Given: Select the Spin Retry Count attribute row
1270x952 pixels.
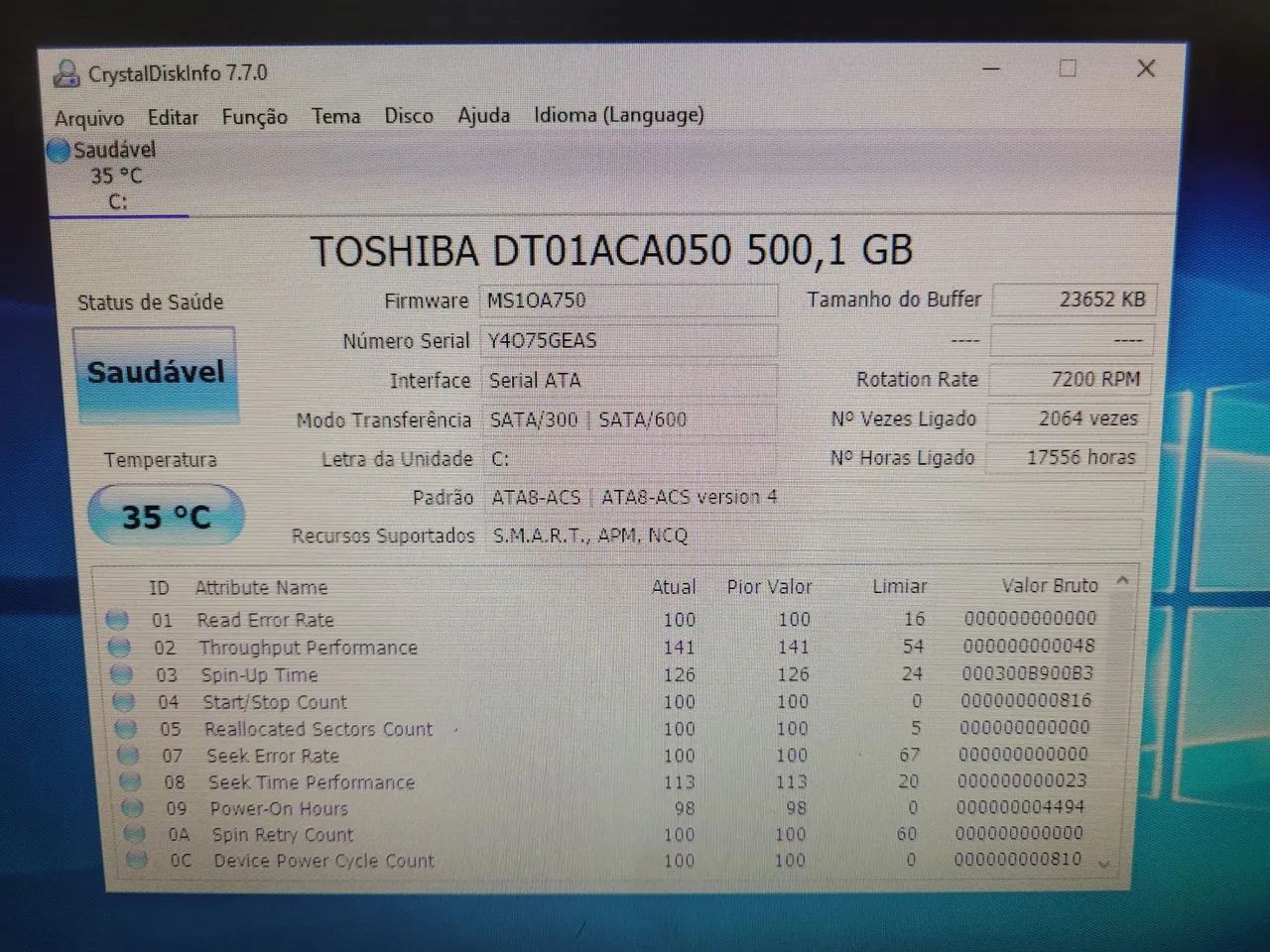Looking at the screenshot, I should point(282,834).
